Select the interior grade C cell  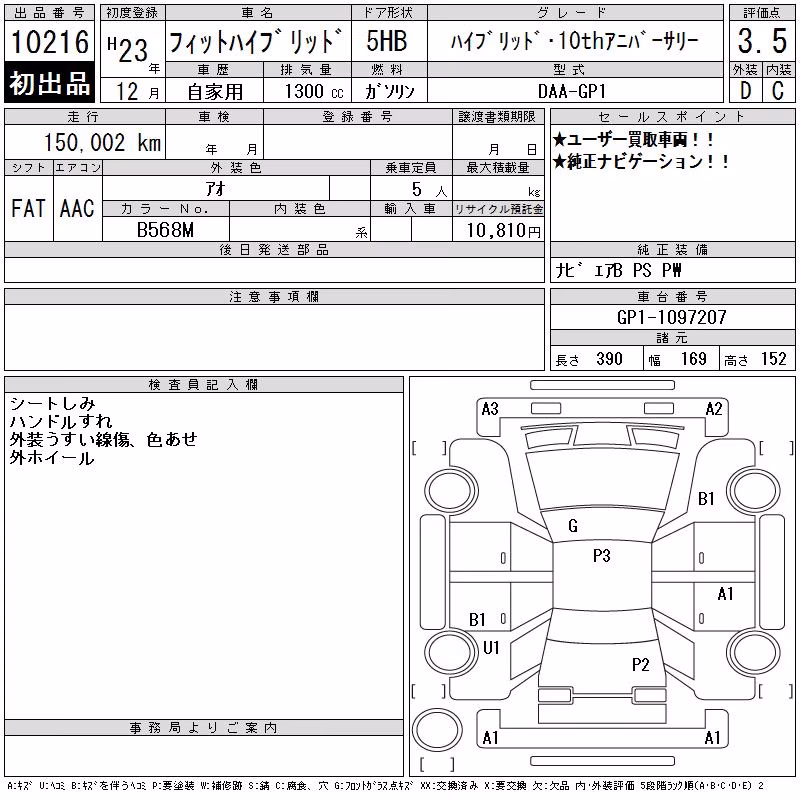click(x=778, y=91)
